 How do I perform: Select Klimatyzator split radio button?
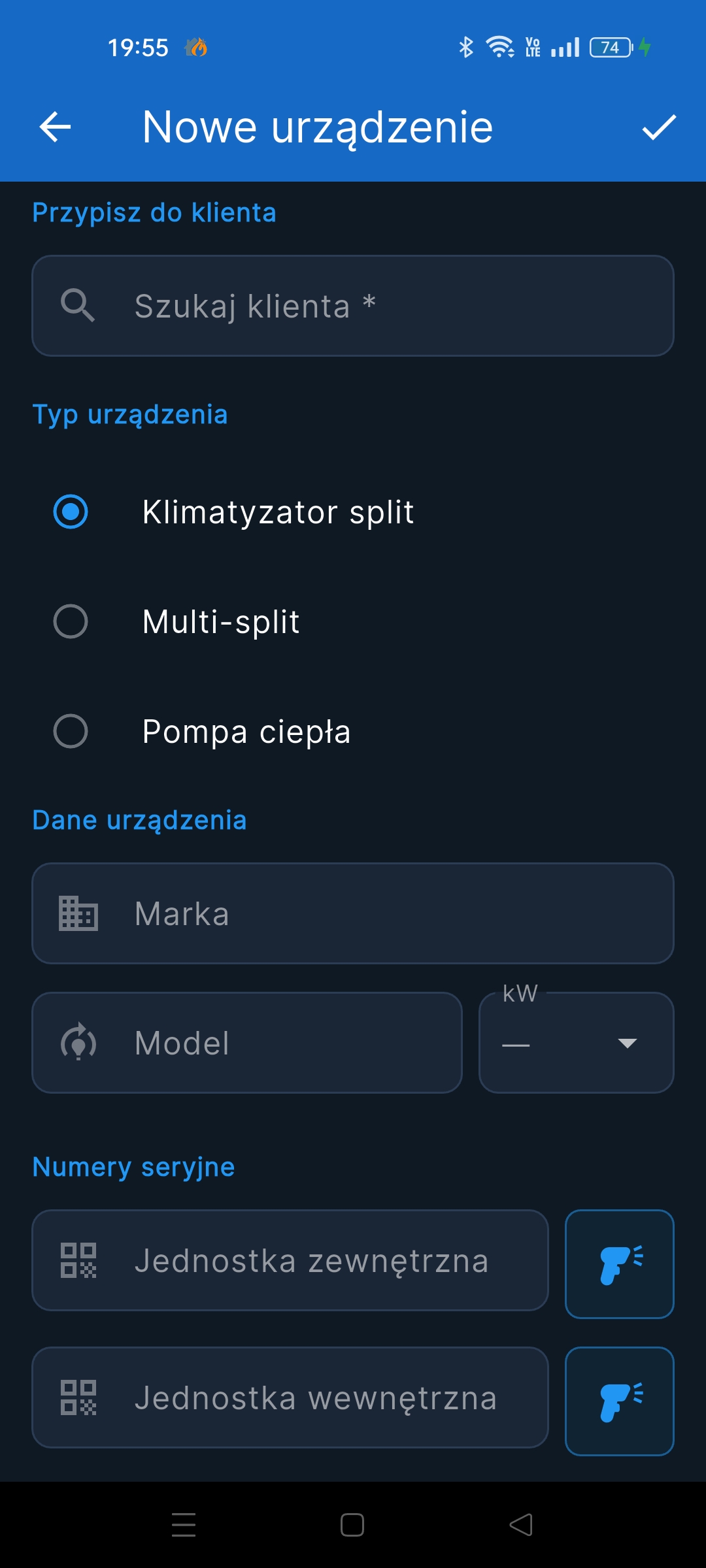click(71, 512)
